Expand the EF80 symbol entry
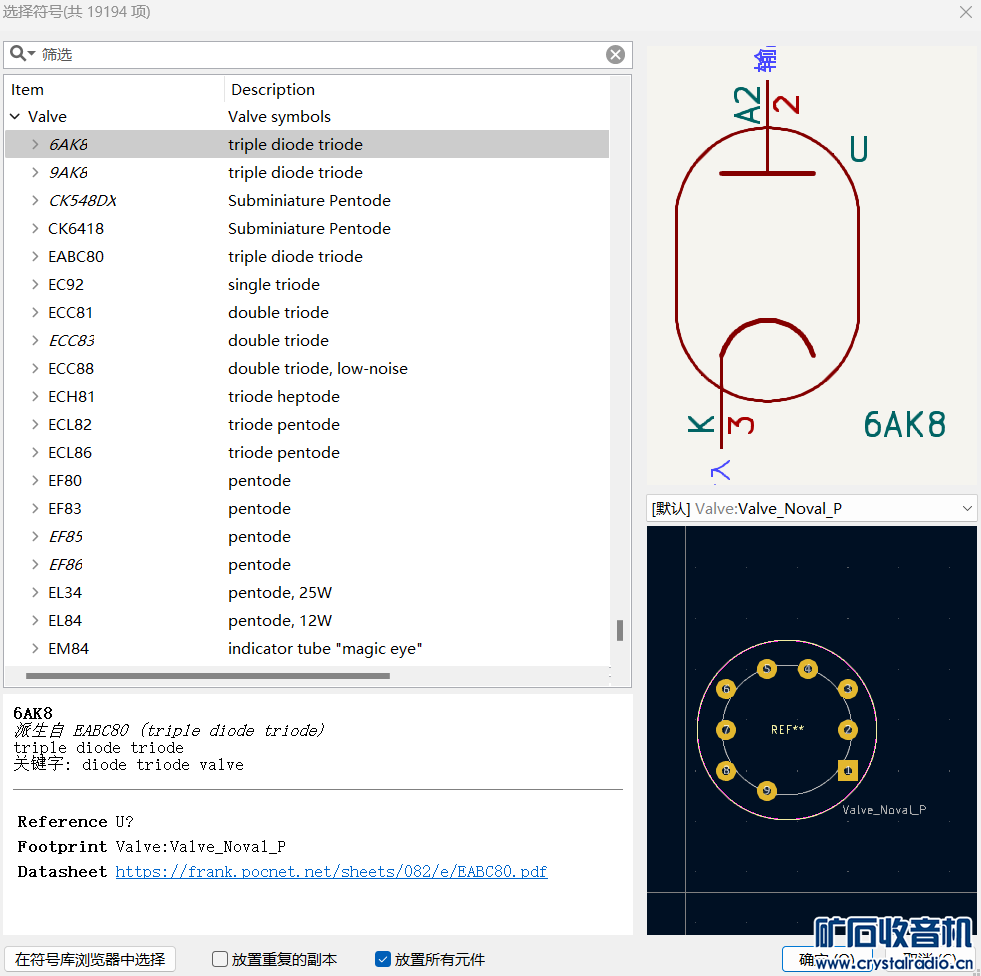The height and width of the screenshot is (976, 981). (35, 480)
